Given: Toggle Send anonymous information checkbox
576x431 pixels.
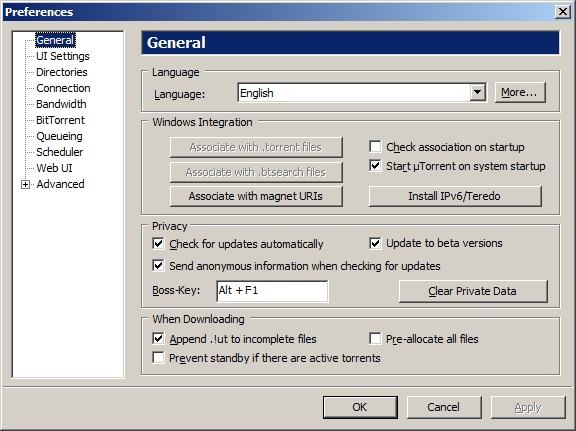Looking at the screenshot, I should pos(158,266).
